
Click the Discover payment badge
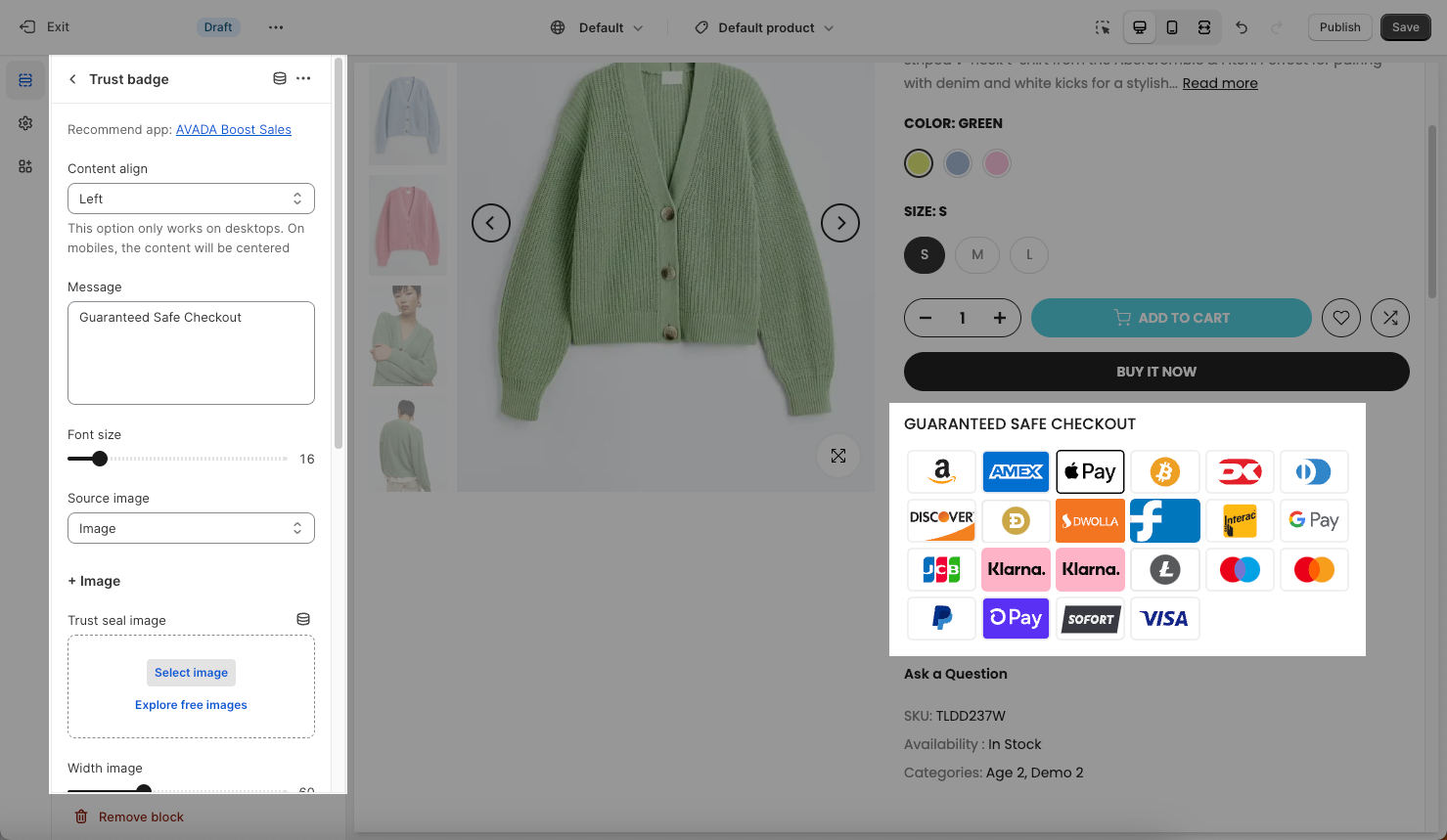(x=941, y=520)
